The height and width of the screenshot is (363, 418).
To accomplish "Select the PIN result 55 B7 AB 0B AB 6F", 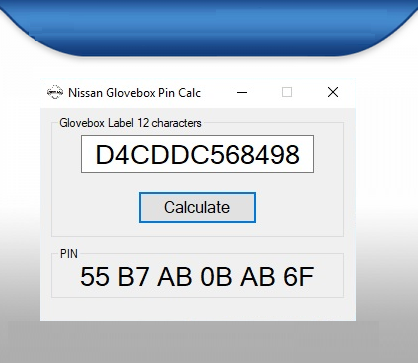I will (197, 276).
